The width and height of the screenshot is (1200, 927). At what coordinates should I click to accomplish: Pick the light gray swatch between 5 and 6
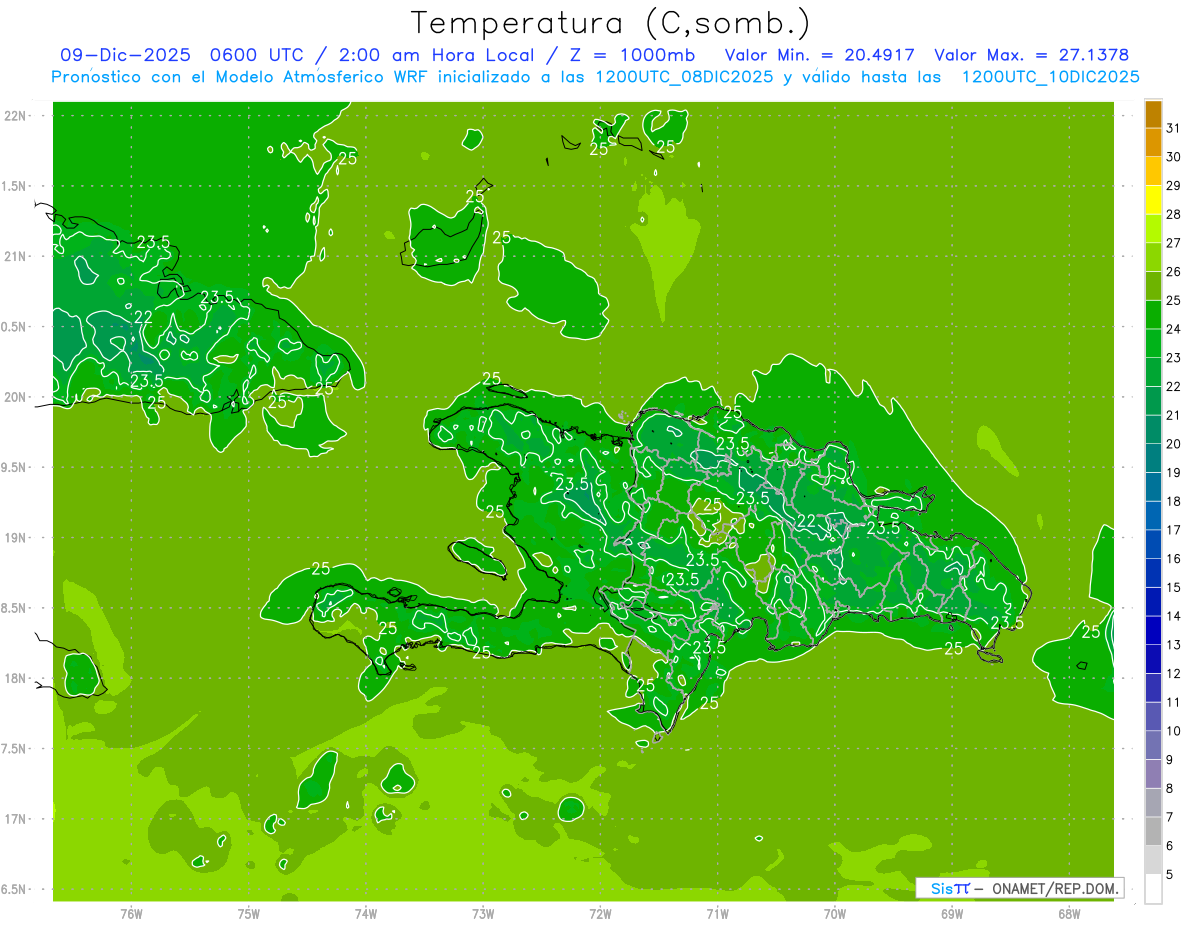[1153, 860]
